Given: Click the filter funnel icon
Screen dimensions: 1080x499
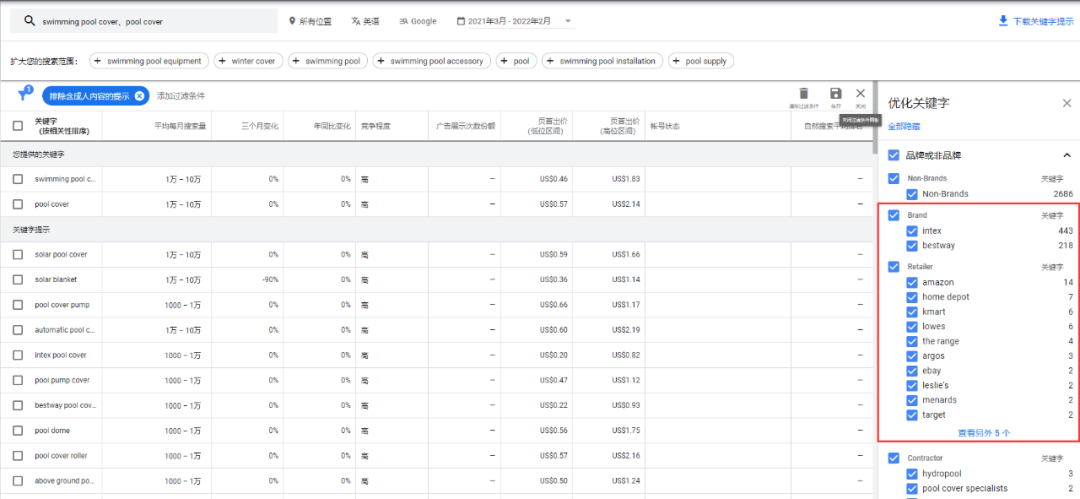Looking at the screenshot, I should (22, 95).
